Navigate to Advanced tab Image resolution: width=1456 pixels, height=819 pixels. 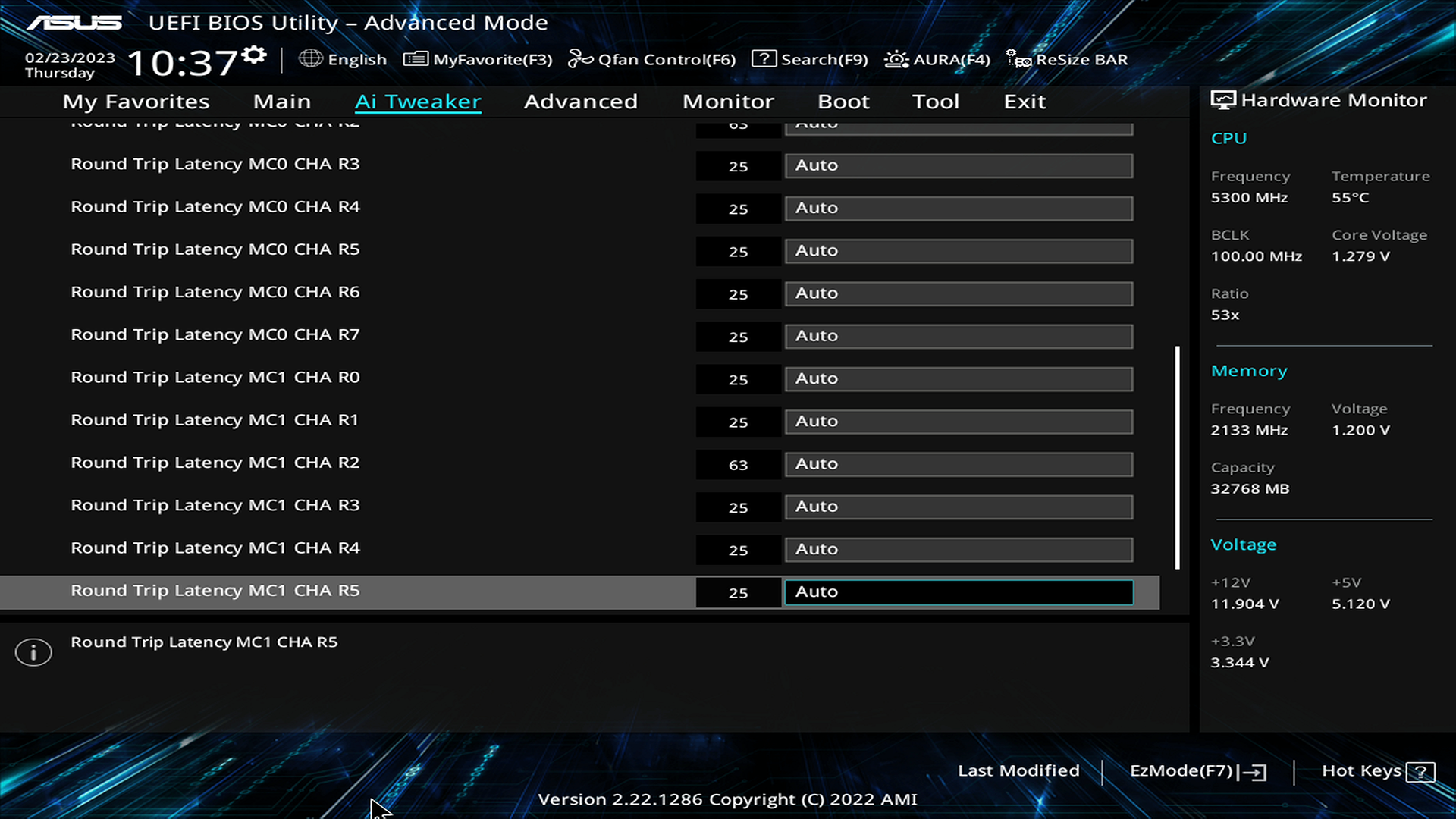tap(581, 100)
